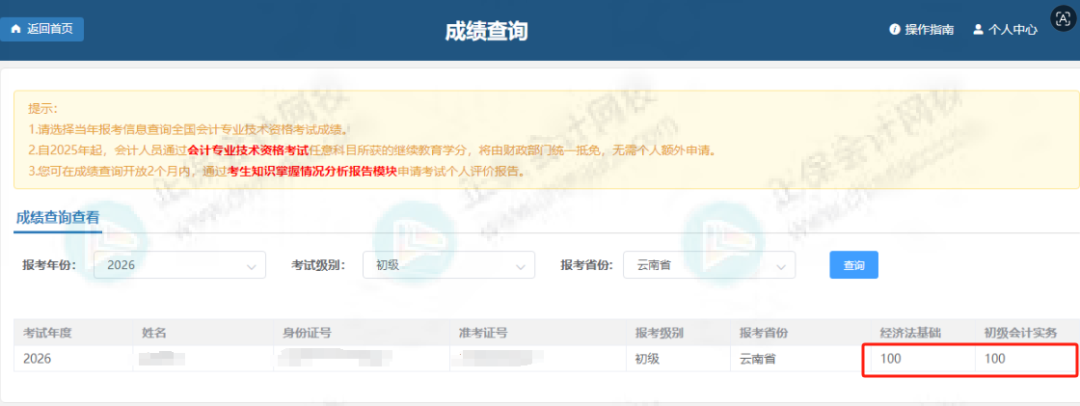Click the 报考级别 column header
The height and width of the screenshot is (406, 1080).
[x=659, y=333]
